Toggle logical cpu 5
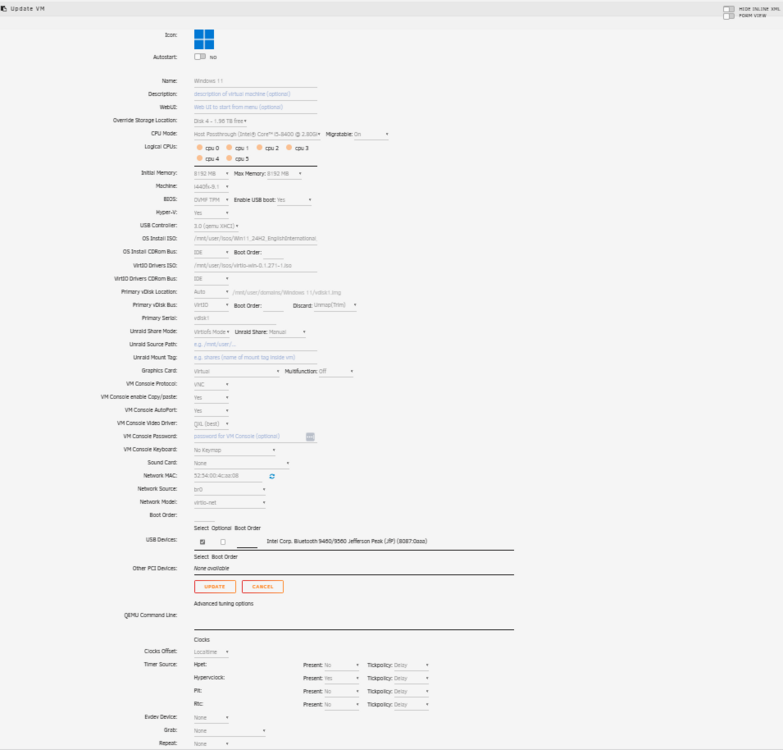Viewport: 783px width, 750px height. [x=229, y=158]
